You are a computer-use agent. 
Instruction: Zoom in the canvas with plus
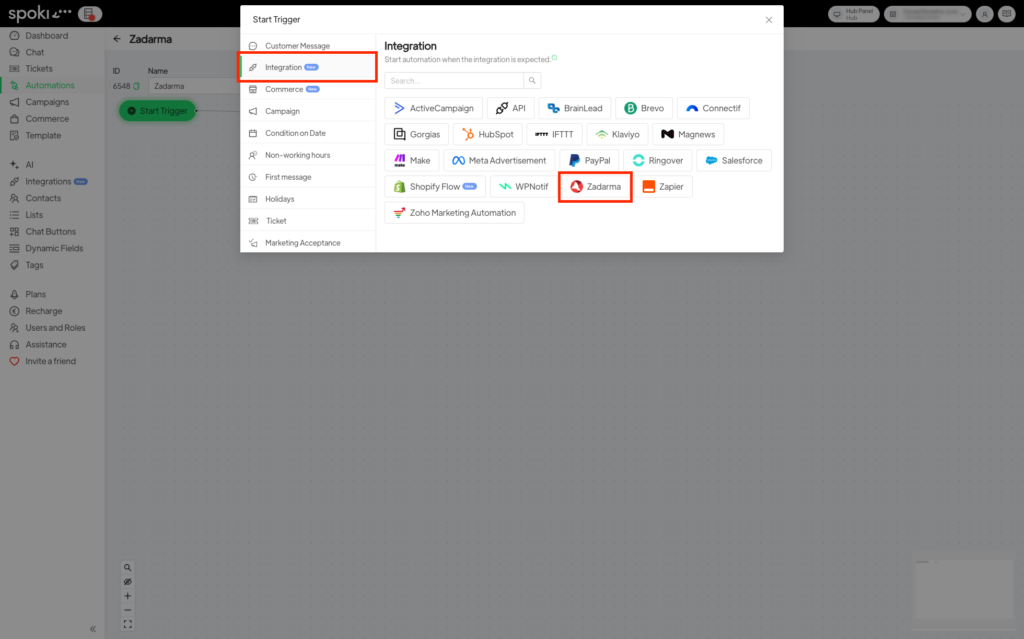(128, 596)
